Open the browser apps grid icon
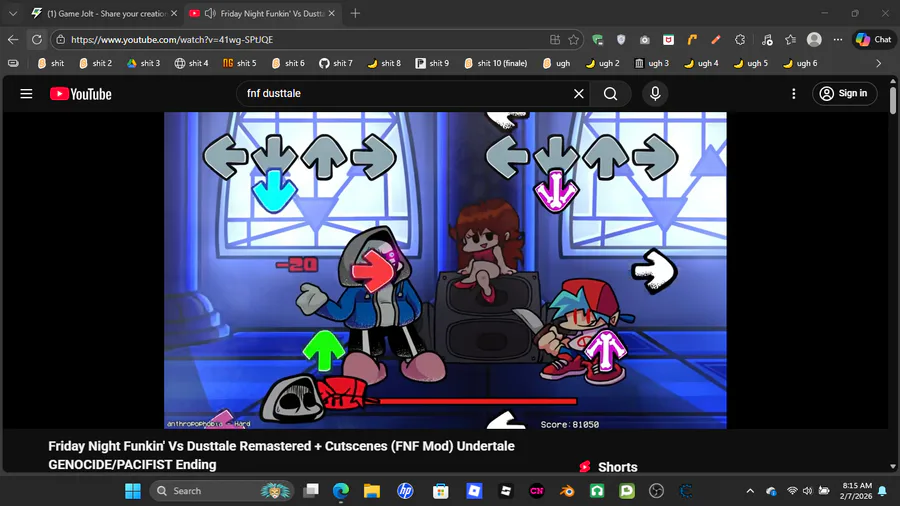The width and height of the screenshot is (900, 506). click(555, 40)
